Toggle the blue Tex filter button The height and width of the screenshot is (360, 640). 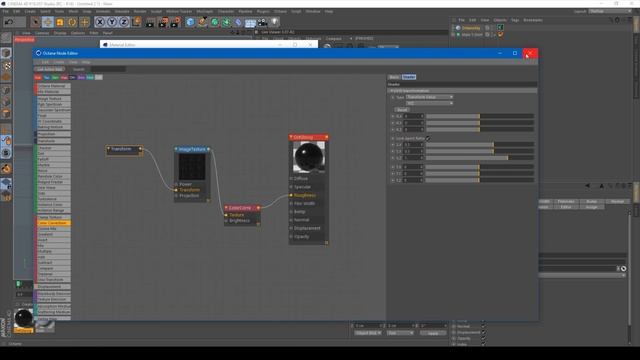47,77
